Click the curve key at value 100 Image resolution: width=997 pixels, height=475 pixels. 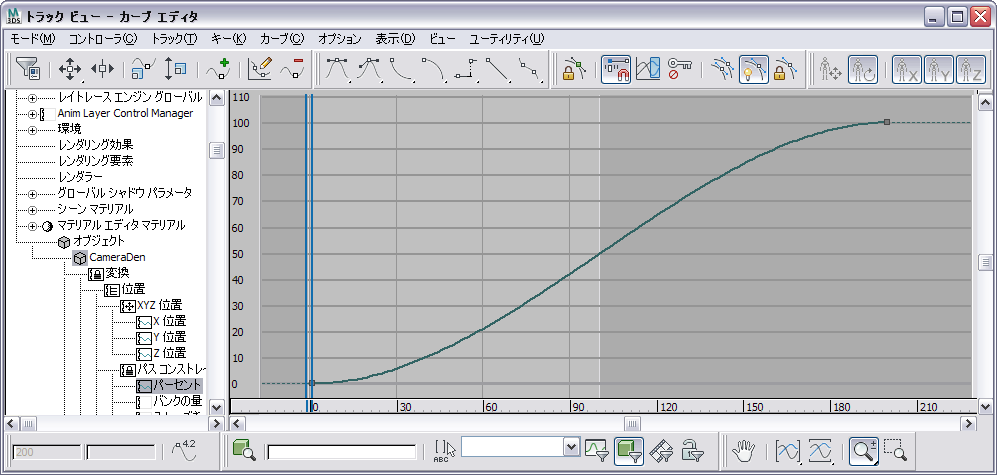(887, 121)
